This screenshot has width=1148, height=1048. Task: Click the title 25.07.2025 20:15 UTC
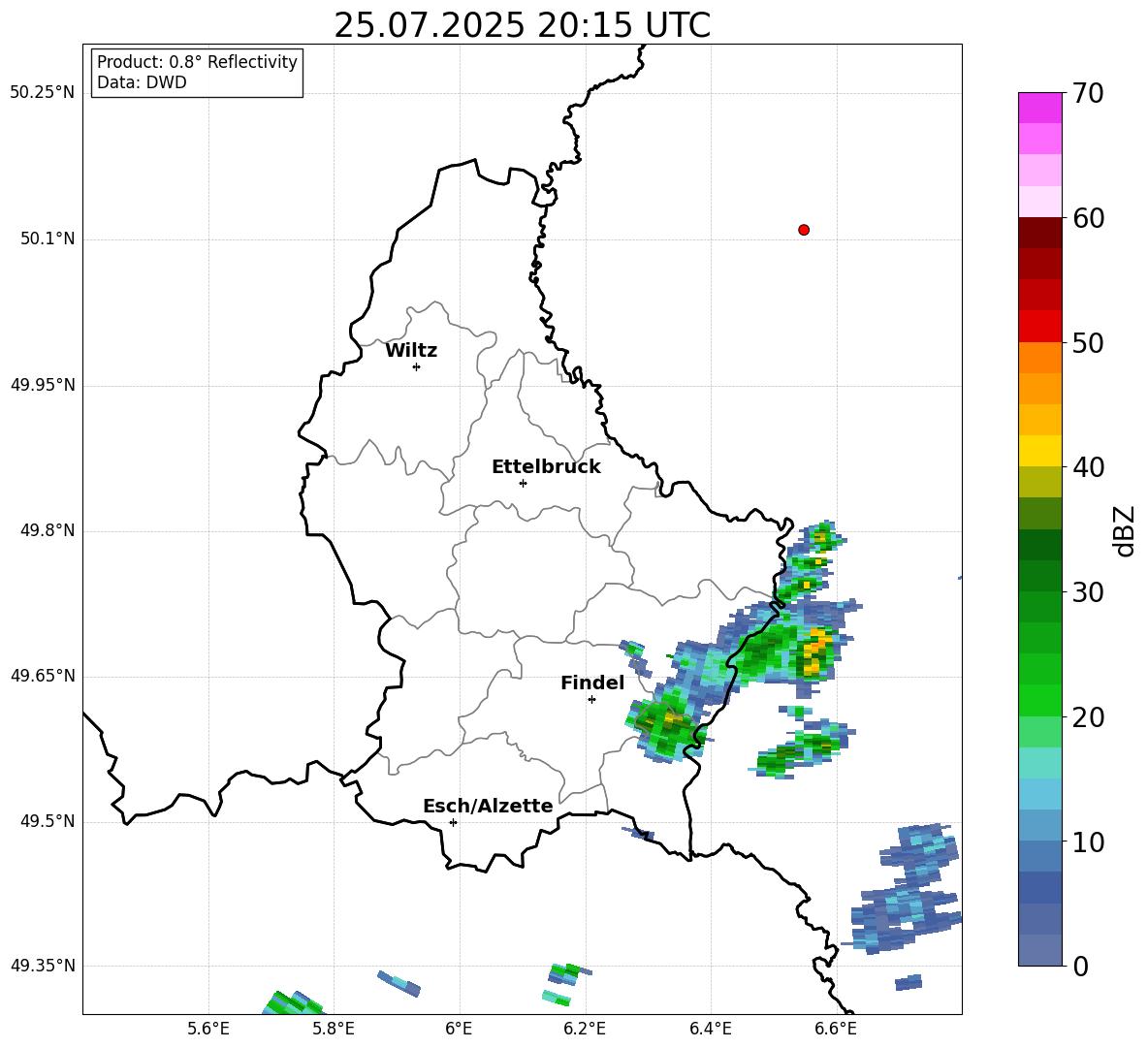[522, 25]
